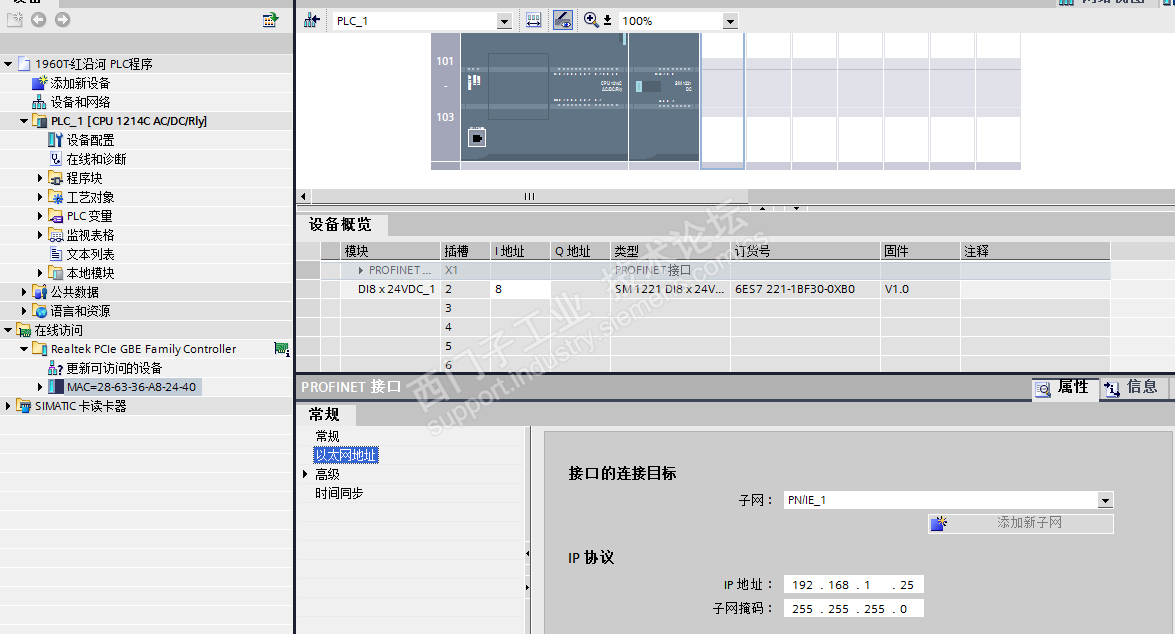
Task: Select the CPU 1214C module in device view
Action: point(544,97)
